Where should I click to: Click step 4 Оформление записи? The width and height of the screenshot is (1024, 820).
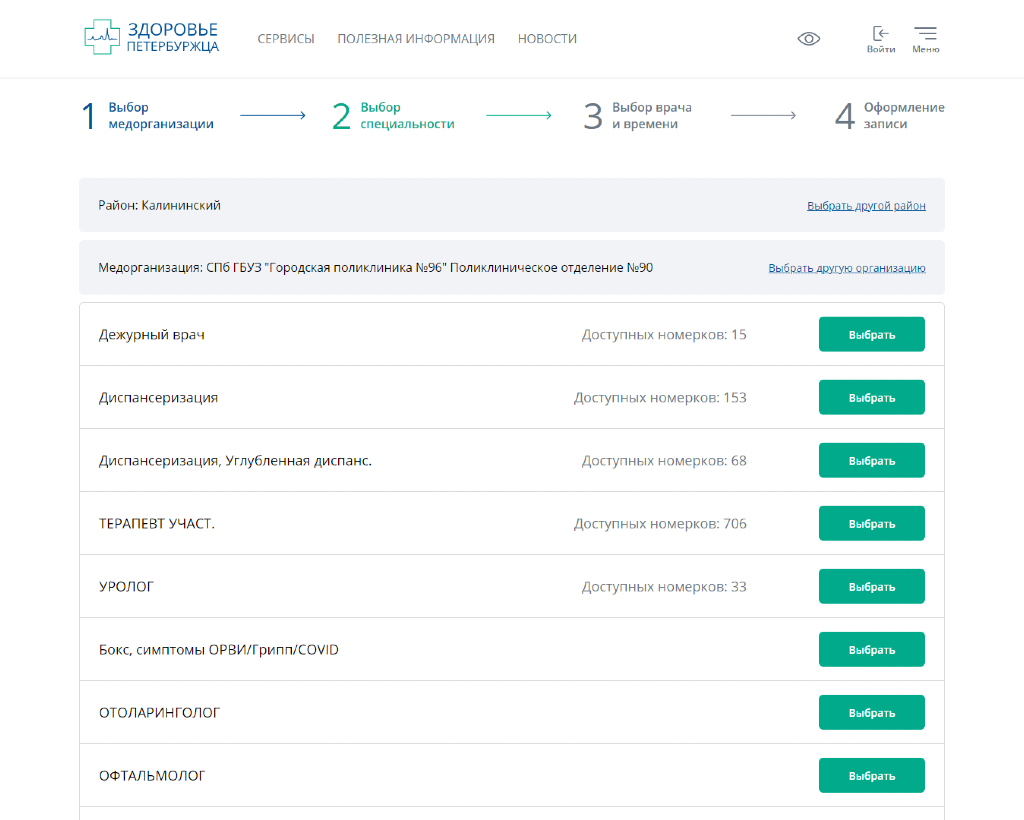click(x=889, y=116)
